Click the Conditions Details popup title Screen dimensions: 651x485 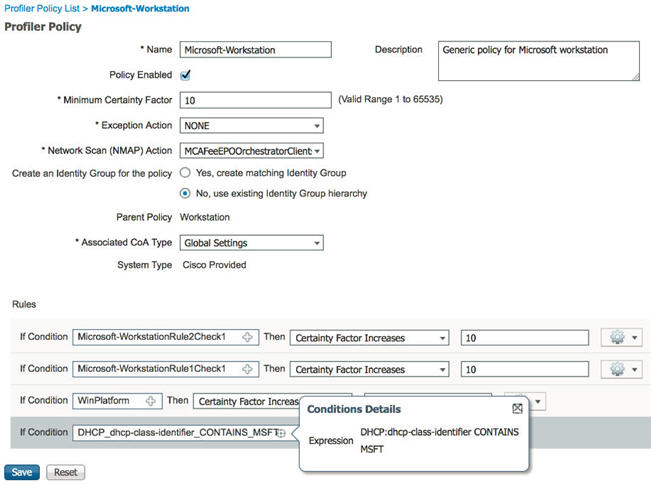pyautogui.click(x=354, y=409)
